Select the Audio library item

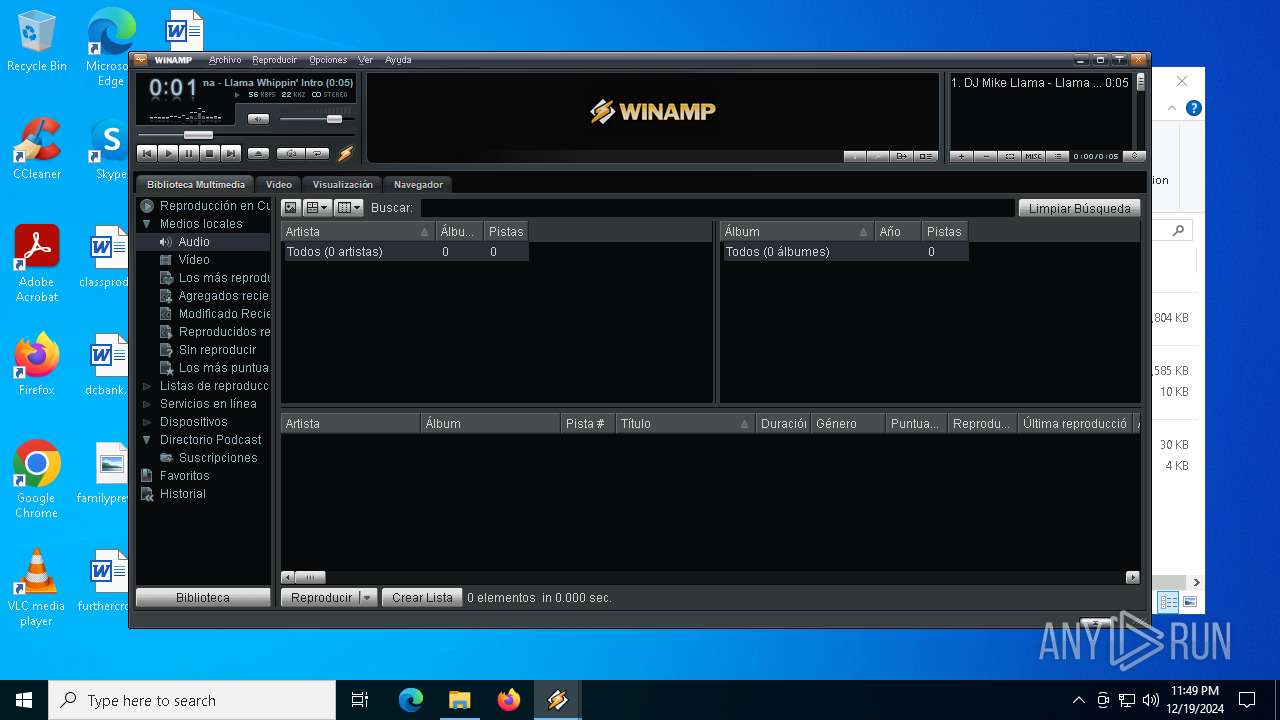click(x=205, y=242)
